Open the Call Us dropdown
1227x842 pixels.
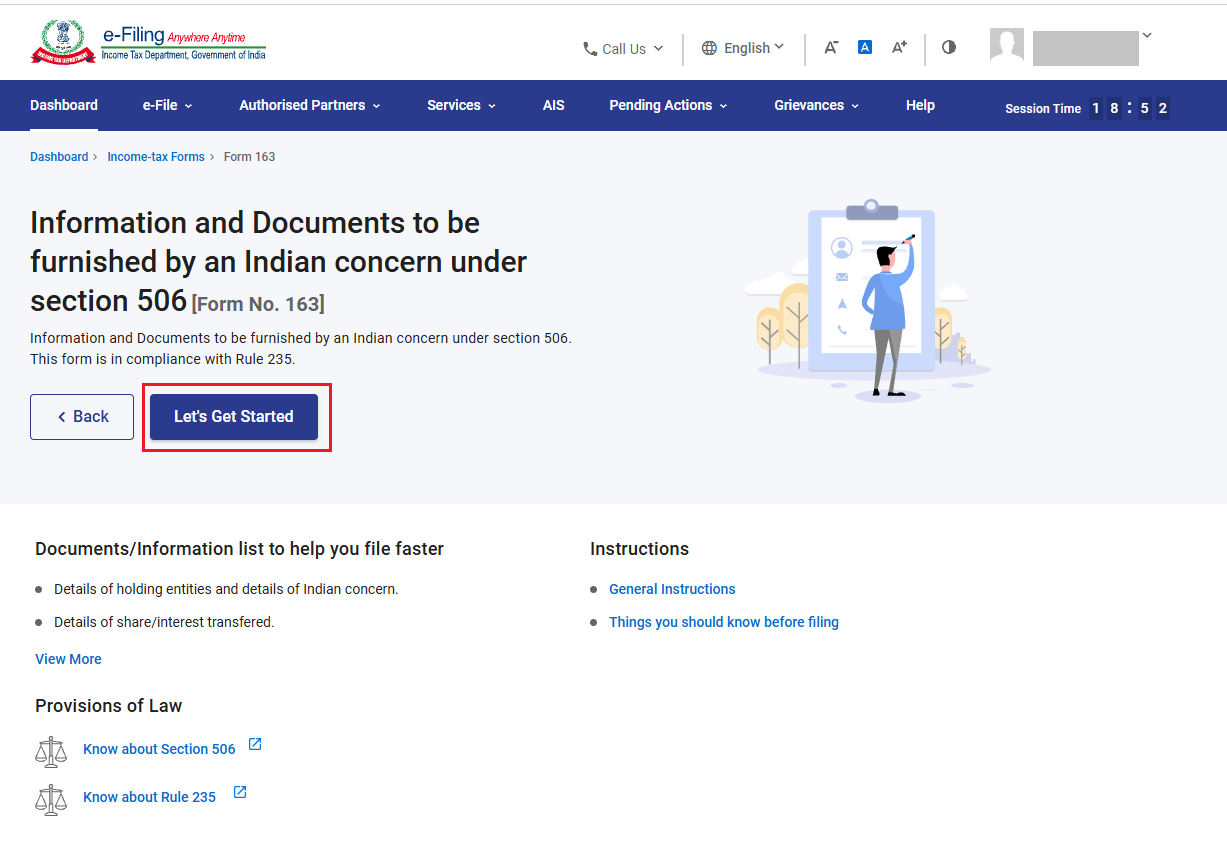point(624,49)
